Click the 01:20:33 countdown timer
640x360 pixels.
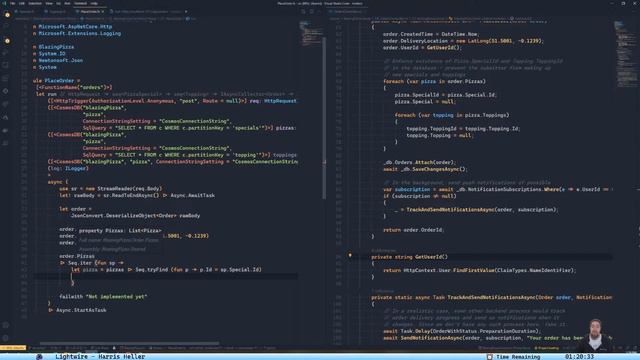click(579, 357)
